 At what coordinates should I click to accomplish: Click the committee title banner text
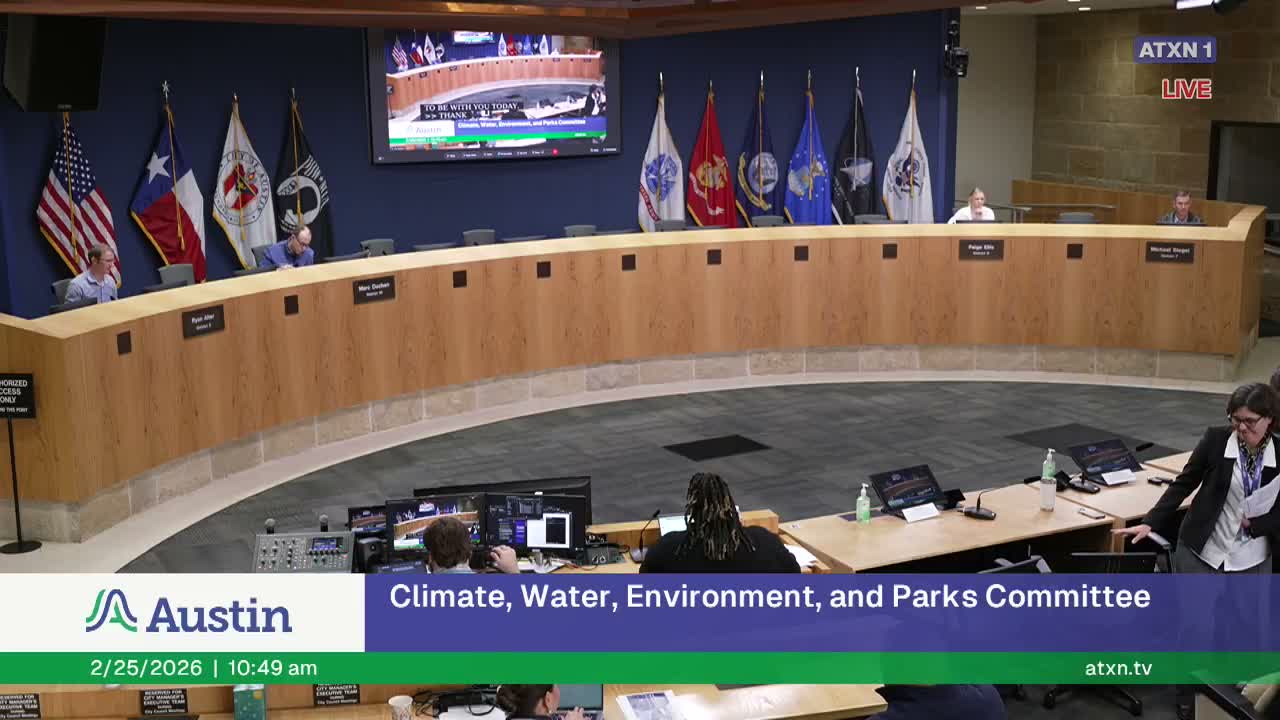click(x=769, y=597)
